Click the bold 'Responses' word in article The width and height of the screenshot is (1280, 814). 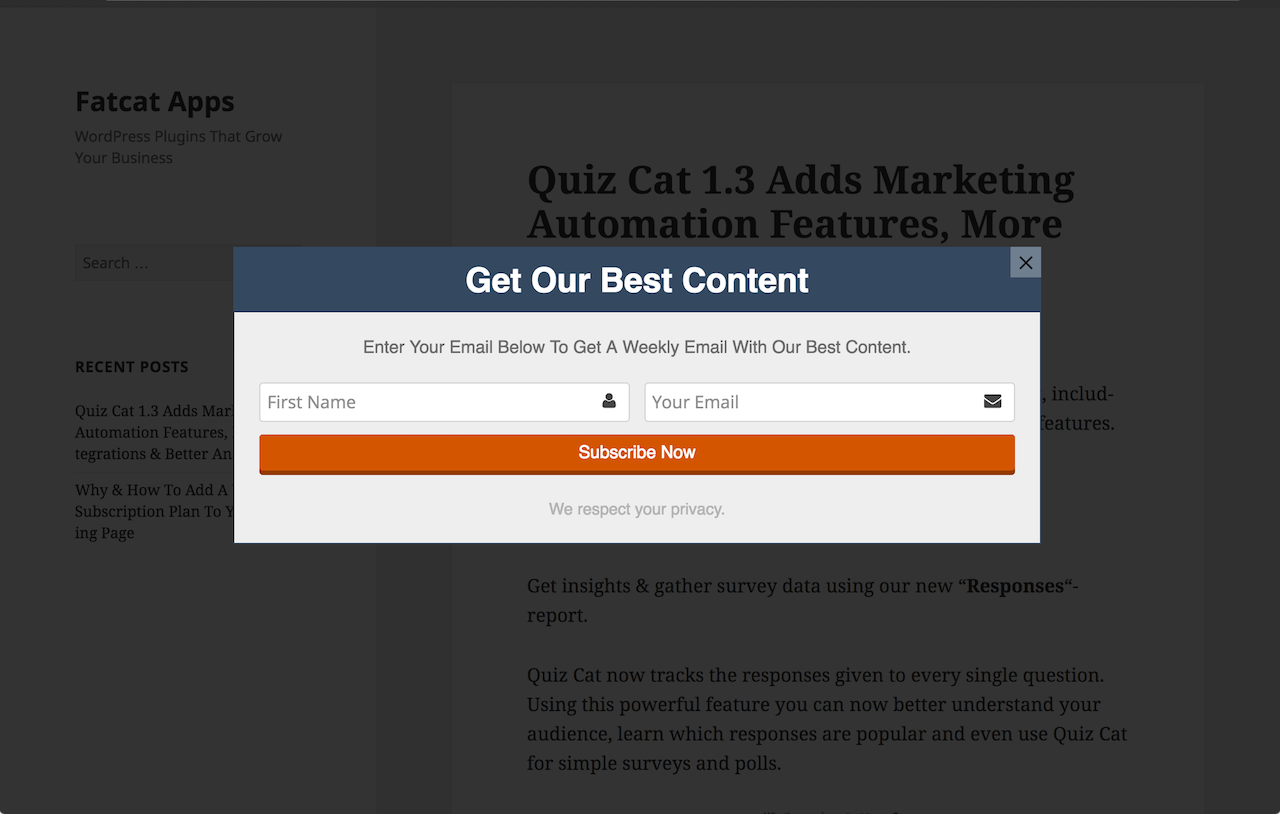tap(1015, 586)
